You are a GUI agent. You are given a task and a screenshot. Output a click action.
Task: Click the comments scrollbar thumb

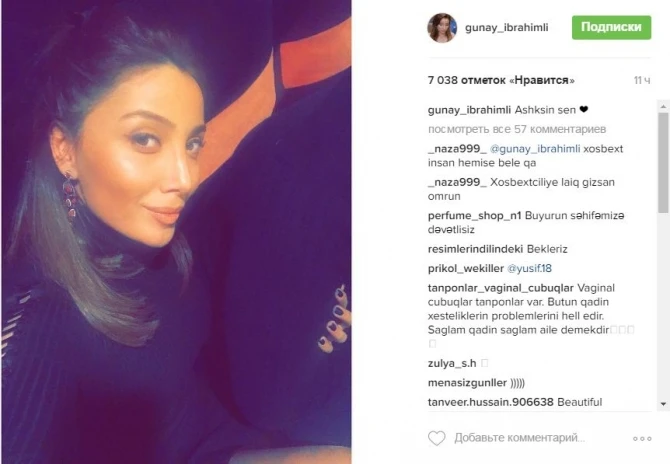663,162
